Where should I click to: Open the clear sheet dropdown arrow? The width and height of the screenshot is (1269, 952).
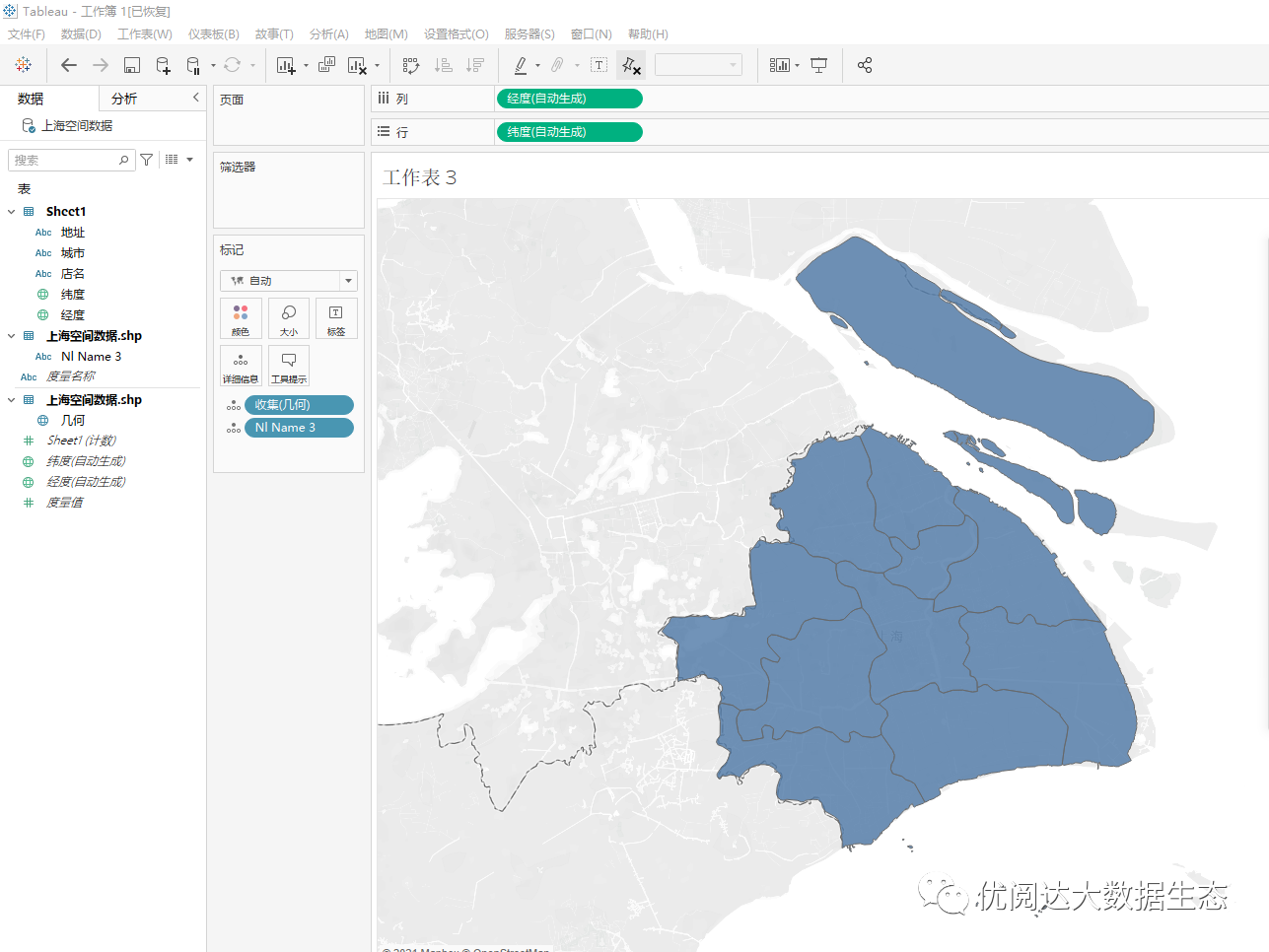tap(377, 66)
